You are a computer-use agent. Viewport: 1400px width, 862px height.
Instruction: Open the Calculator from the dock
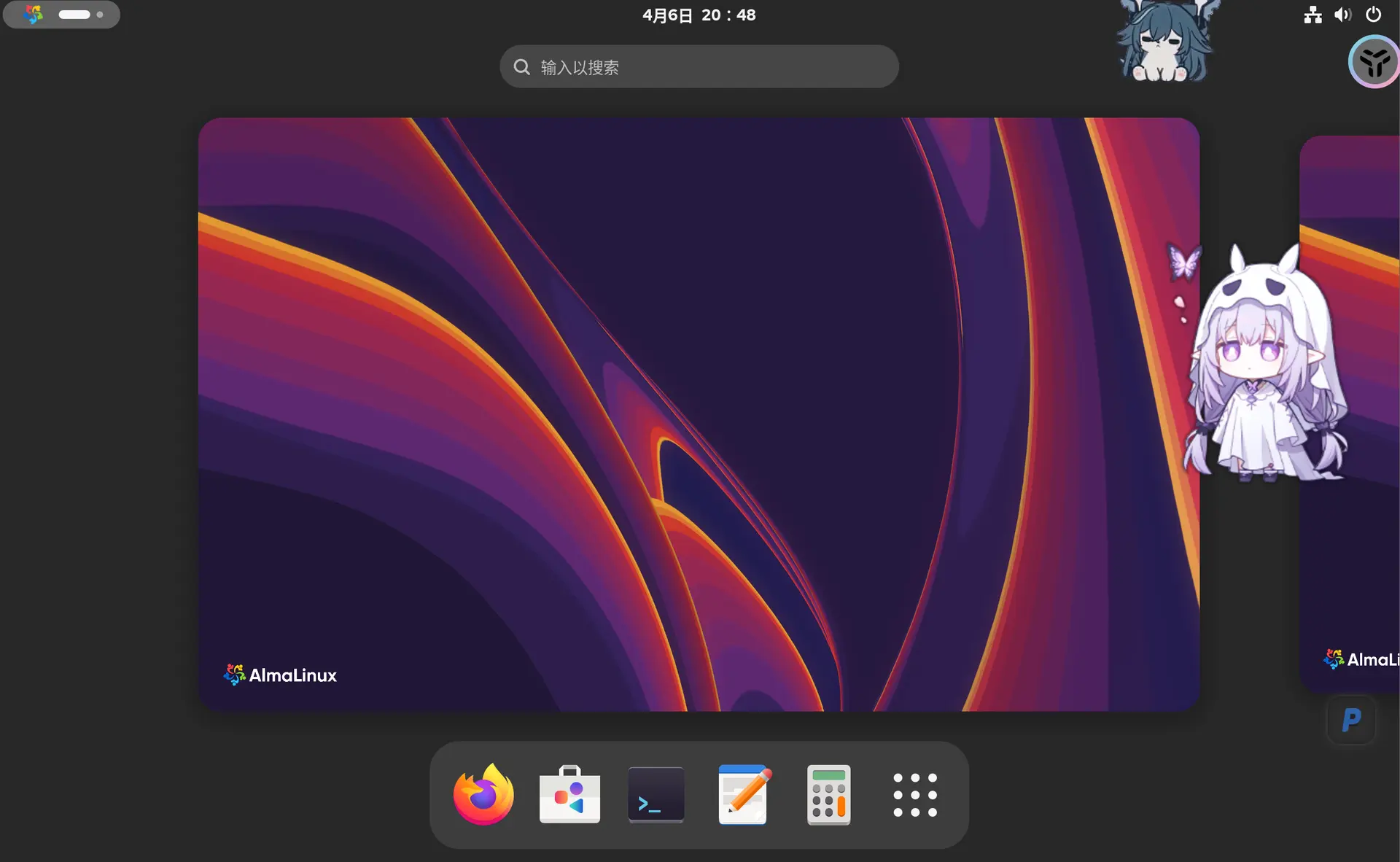pyautogui.click(x=829, y=794)
